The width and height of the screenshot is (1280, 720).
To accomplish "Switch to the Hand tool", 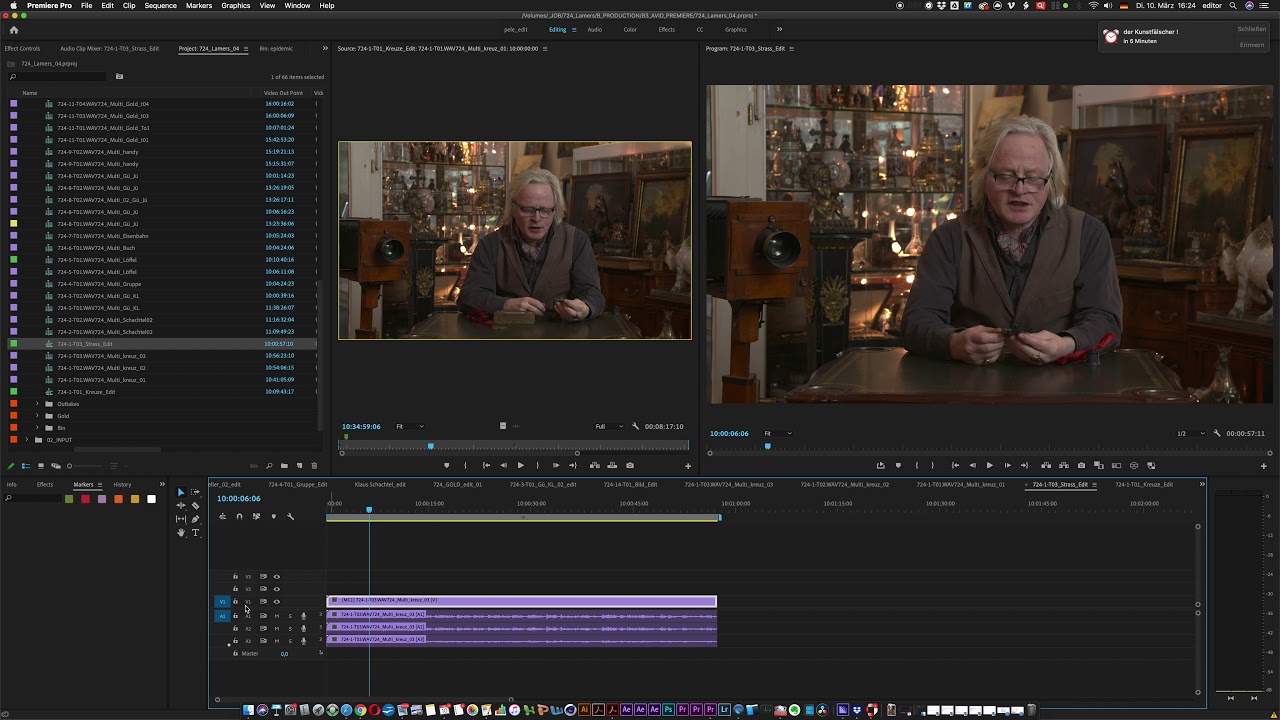I will (181, 533).
